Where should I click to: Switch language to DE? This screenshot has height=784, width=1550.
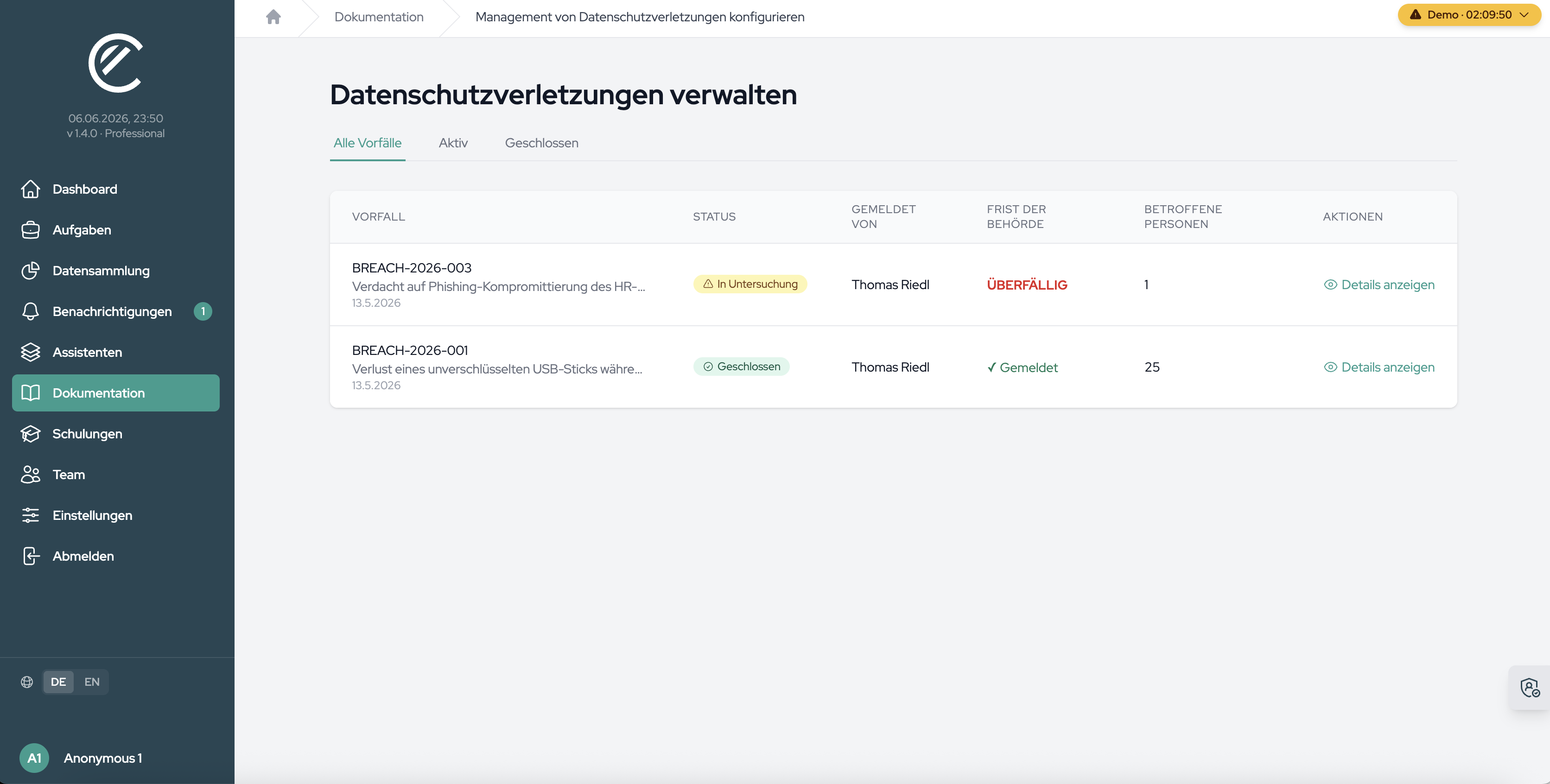(58, 682)
